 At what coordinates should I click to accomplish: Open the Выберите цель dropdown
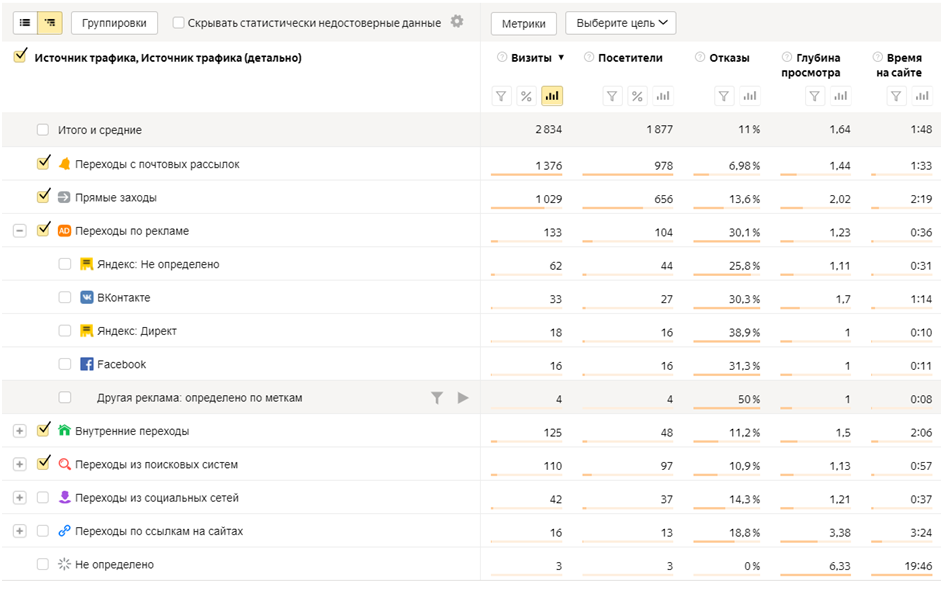[620, 23]
